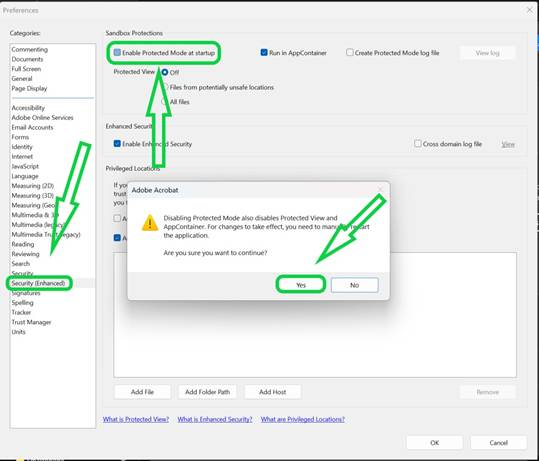This screenshot has height=461, width=539.
Task: Select the Commenting category
Action: (30, 50)
